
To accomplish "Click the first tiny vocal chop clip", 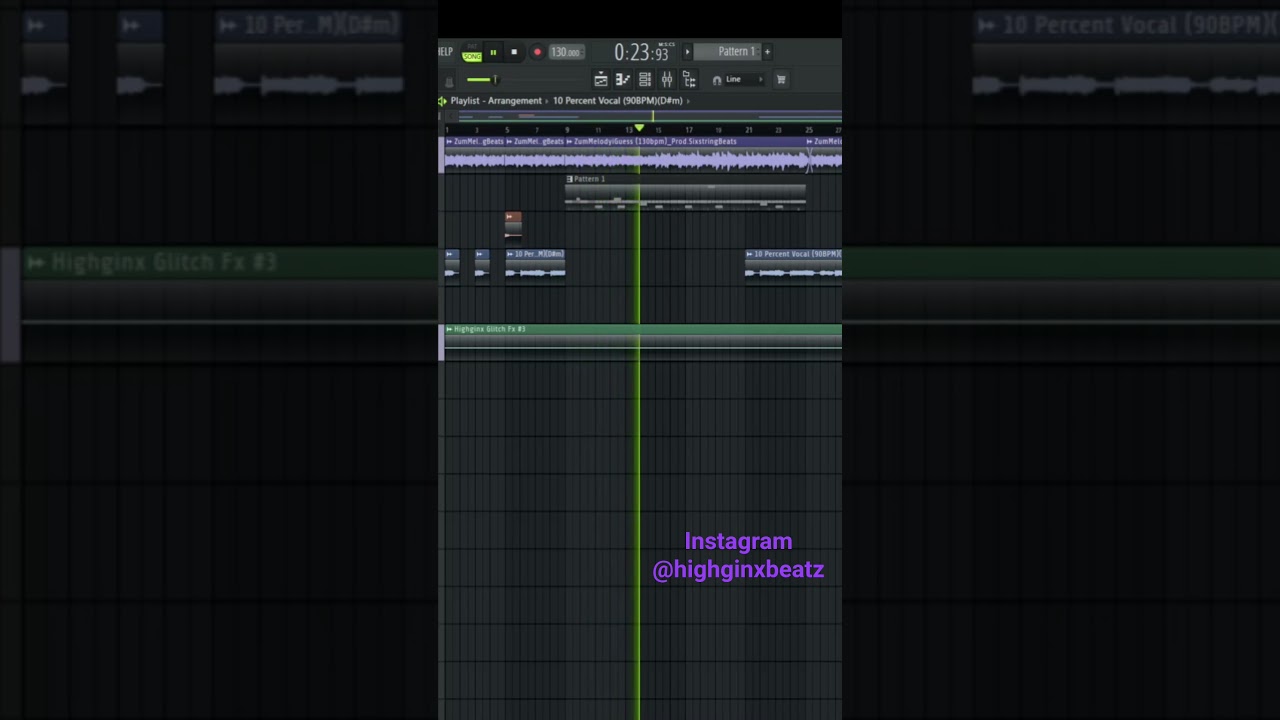I will tap(452, 265).
